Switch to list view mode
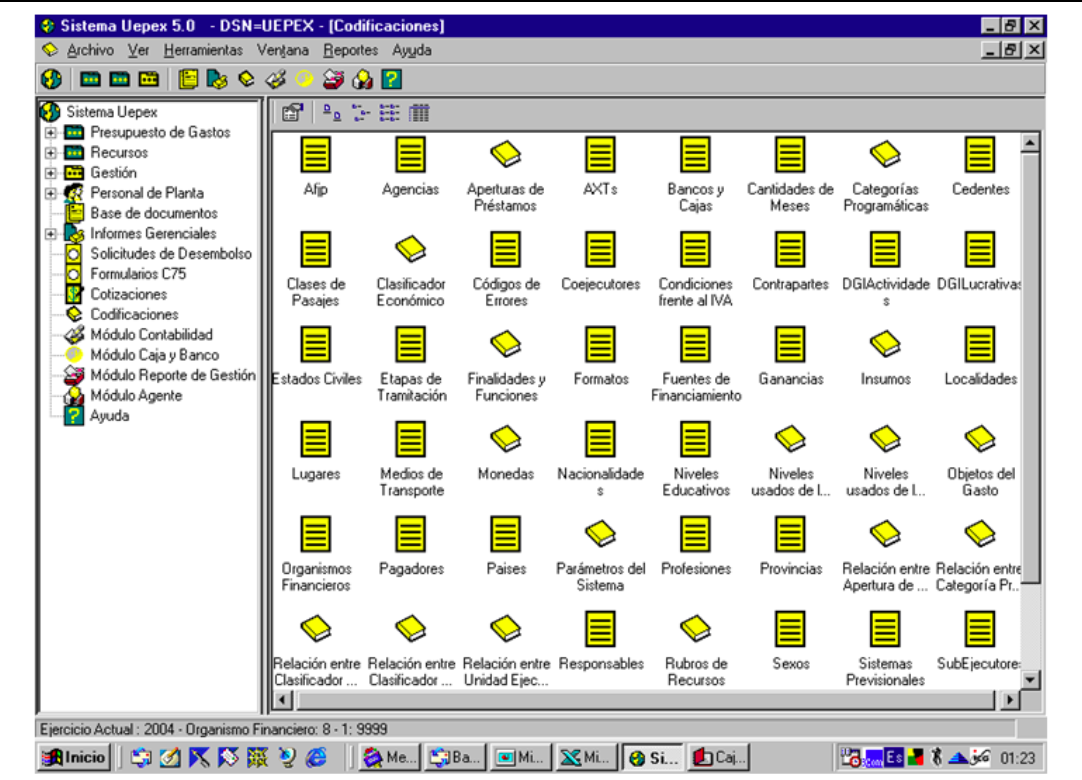This screenshot has height=780, width=1082. point(388,115)
